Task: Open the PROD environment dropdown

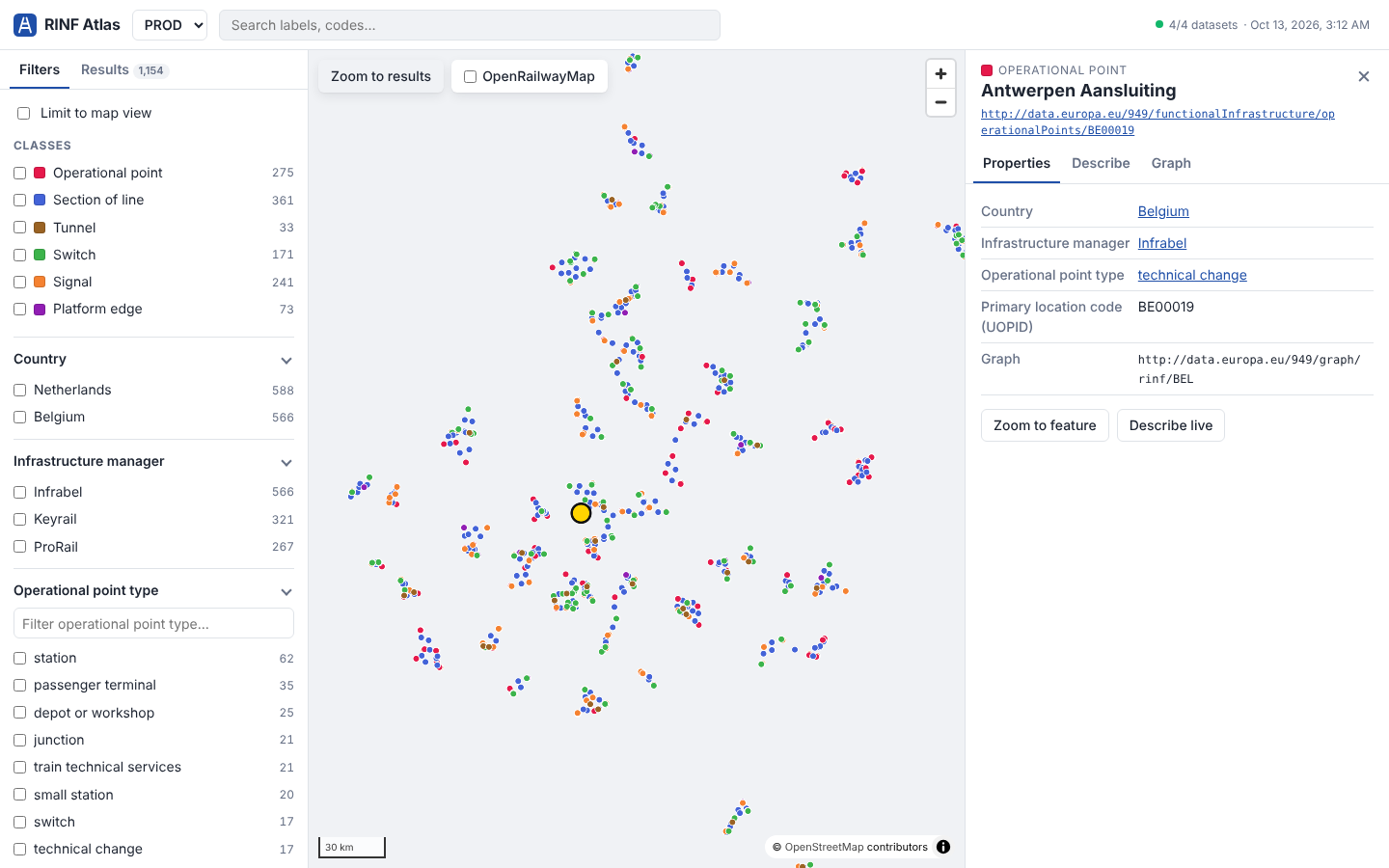Action: click(x=170, y=25)
